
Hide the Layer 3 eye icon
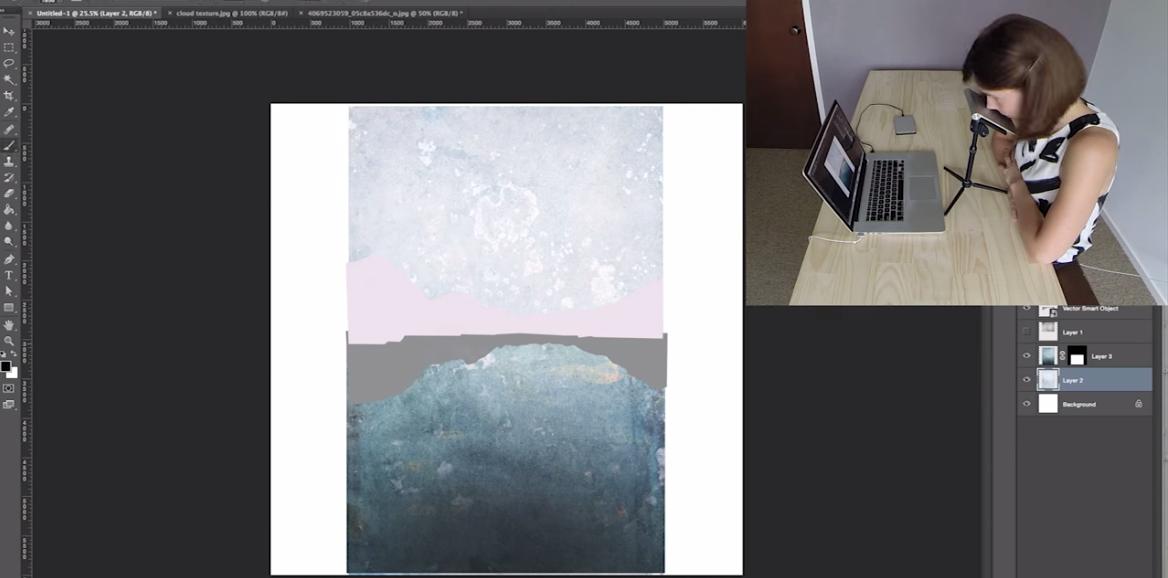[x=1026, y=356]
